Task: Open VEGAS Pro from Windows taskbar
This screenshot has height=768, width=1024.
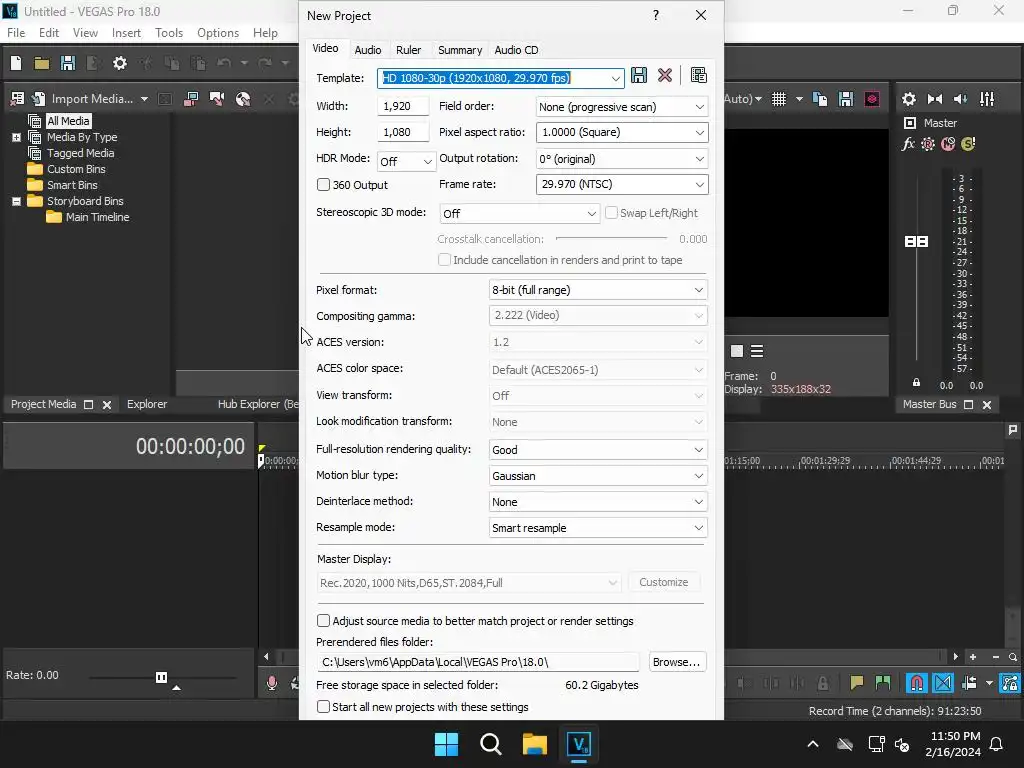Action: click(x=579, y=744)
